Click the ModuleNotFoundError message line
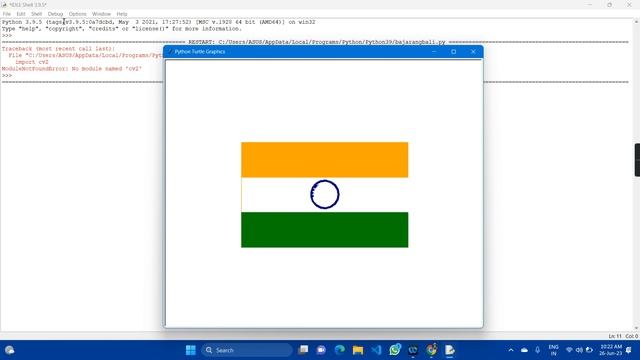This screenshot has height=360, width=640. click(72, 69)
